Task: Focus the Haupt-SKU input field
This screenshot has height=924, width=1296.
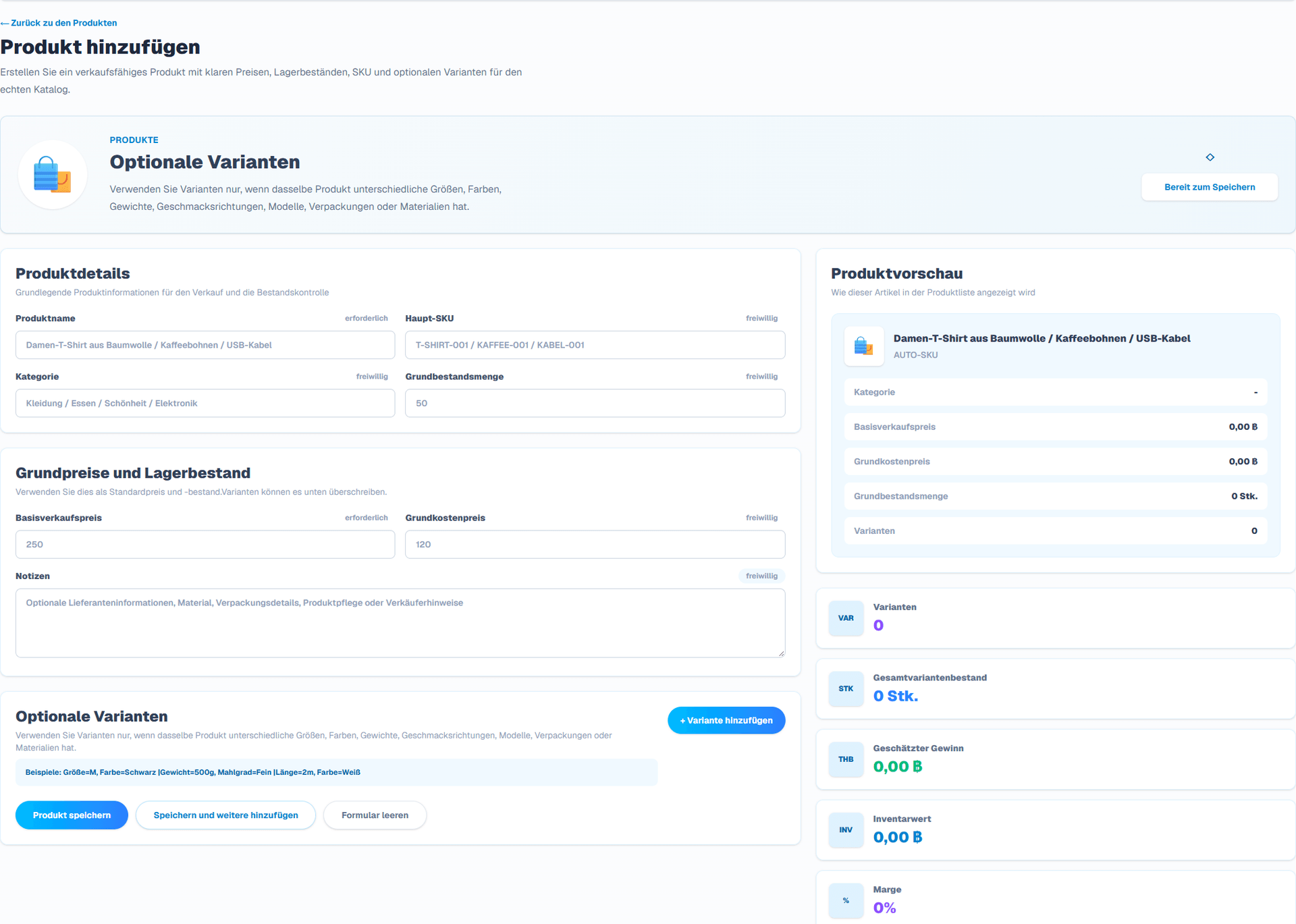Action: click(595, 345)
